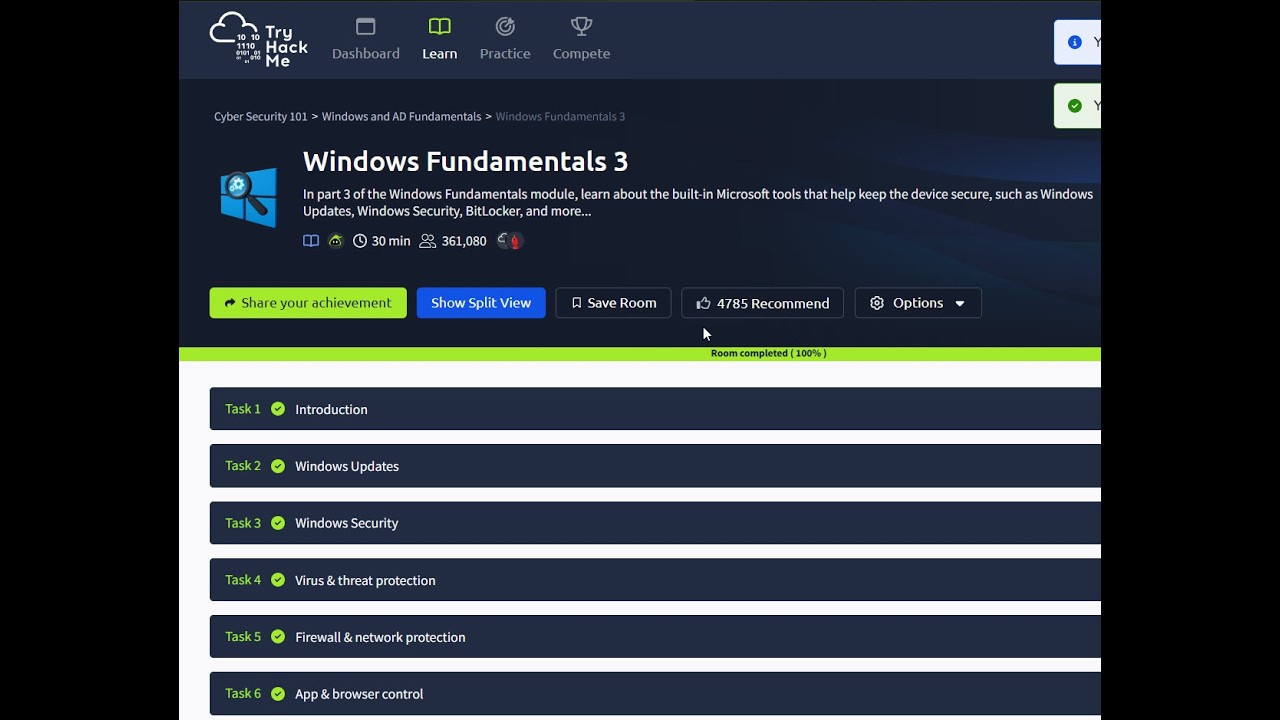Click Windows Fundamentals 3 breadcrumb text
Image resolution: width=1280 pixels, height=720 pixels.
pyautogui.click(x=560, y=116)
